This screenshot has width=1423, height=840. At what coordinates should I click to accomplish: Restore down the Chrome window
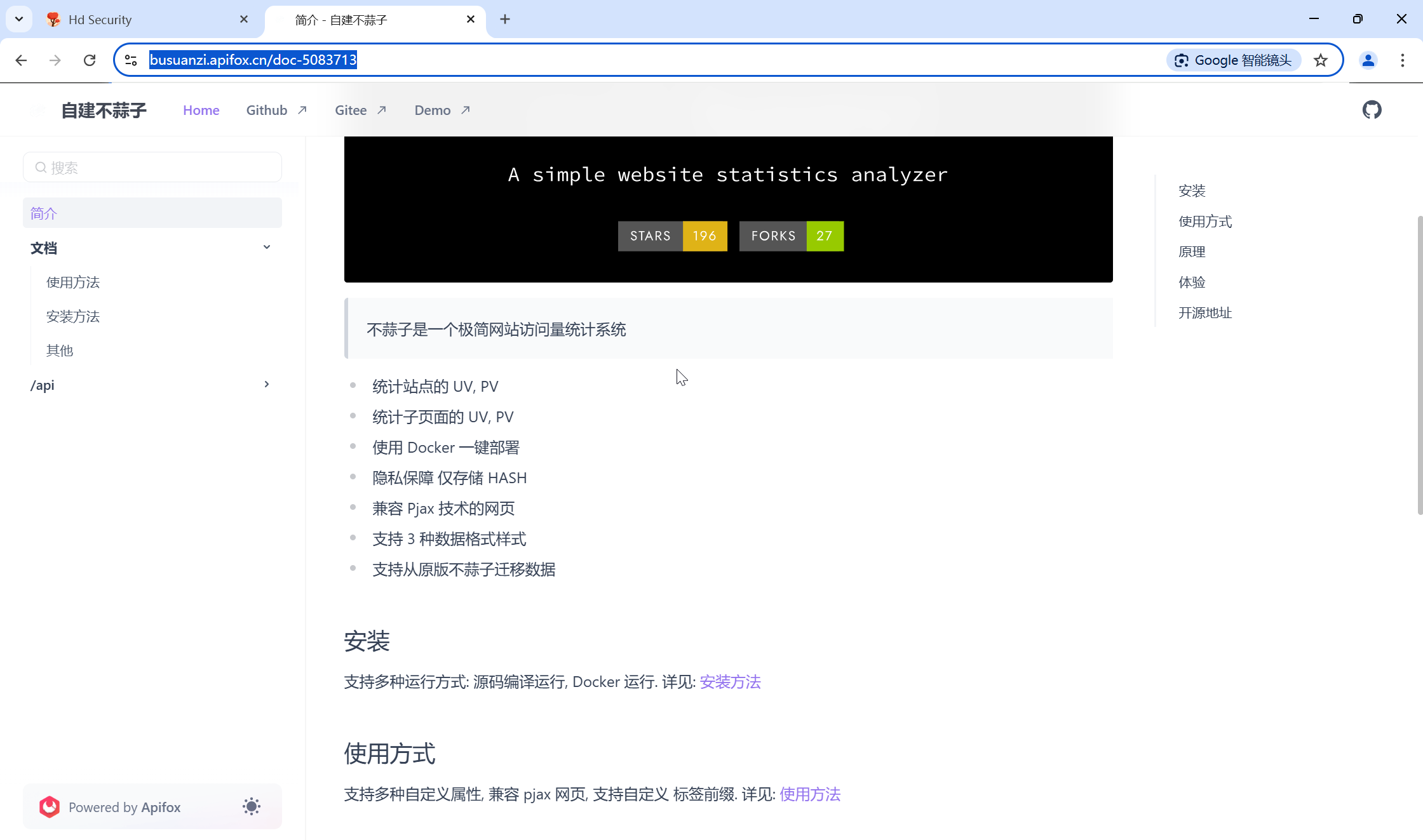click(x=1358, y=19)
